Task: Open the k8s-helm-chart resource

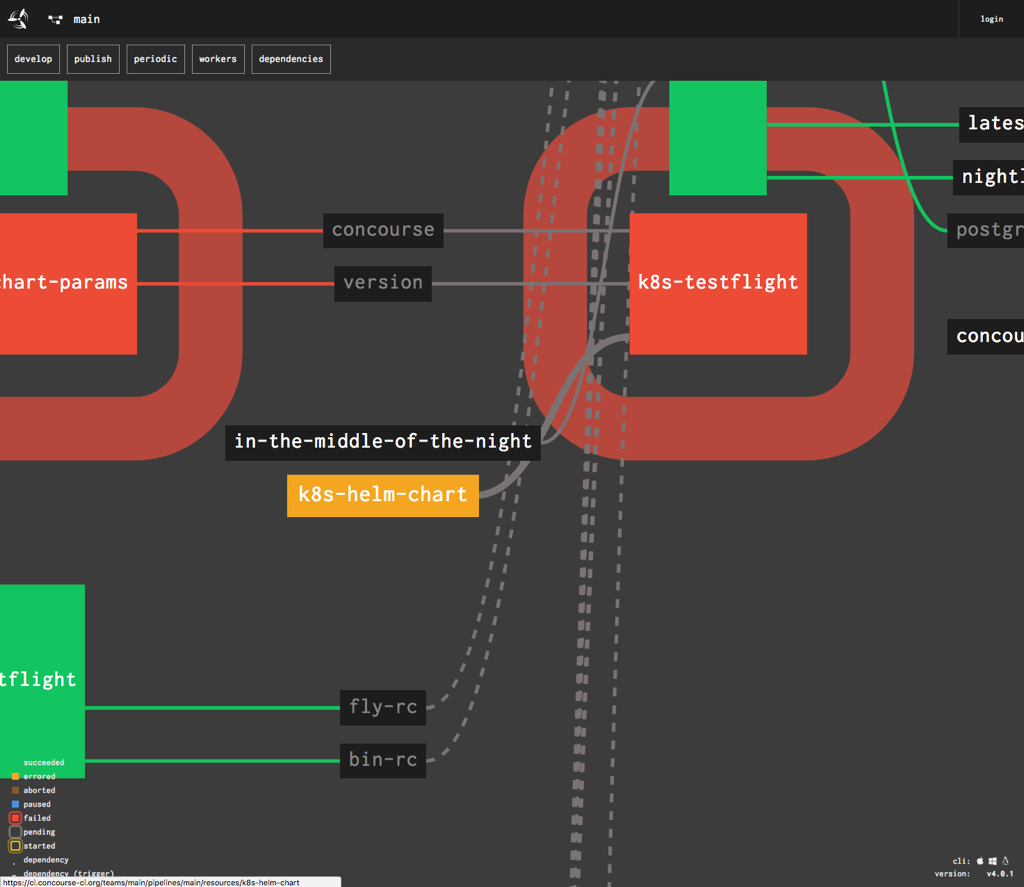Action: point(382,495)
